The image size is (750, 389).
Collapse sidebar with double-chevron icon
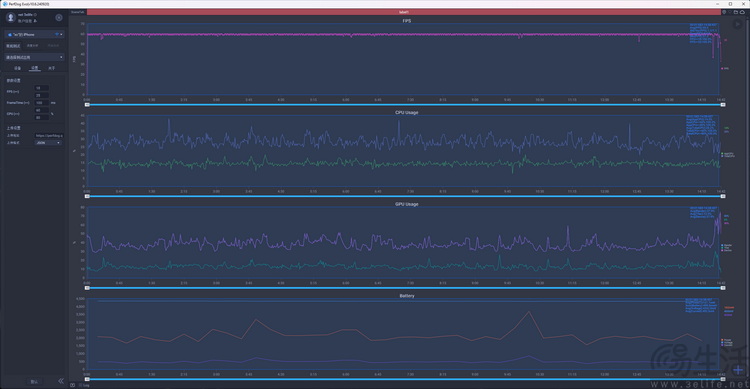tap(61, 381)
